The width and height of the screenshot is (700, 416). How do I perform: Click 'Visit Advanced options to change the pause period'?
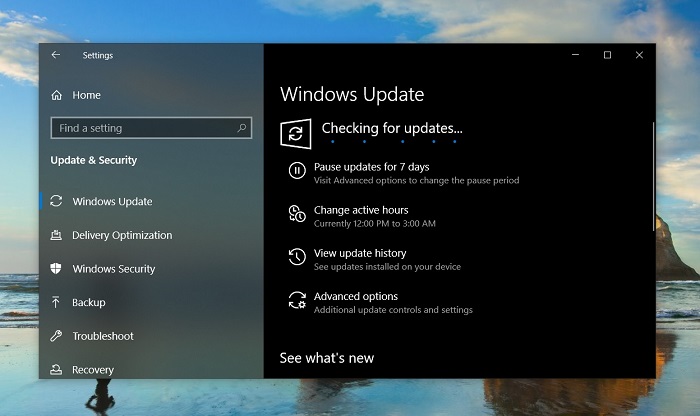tap(417, 180)
